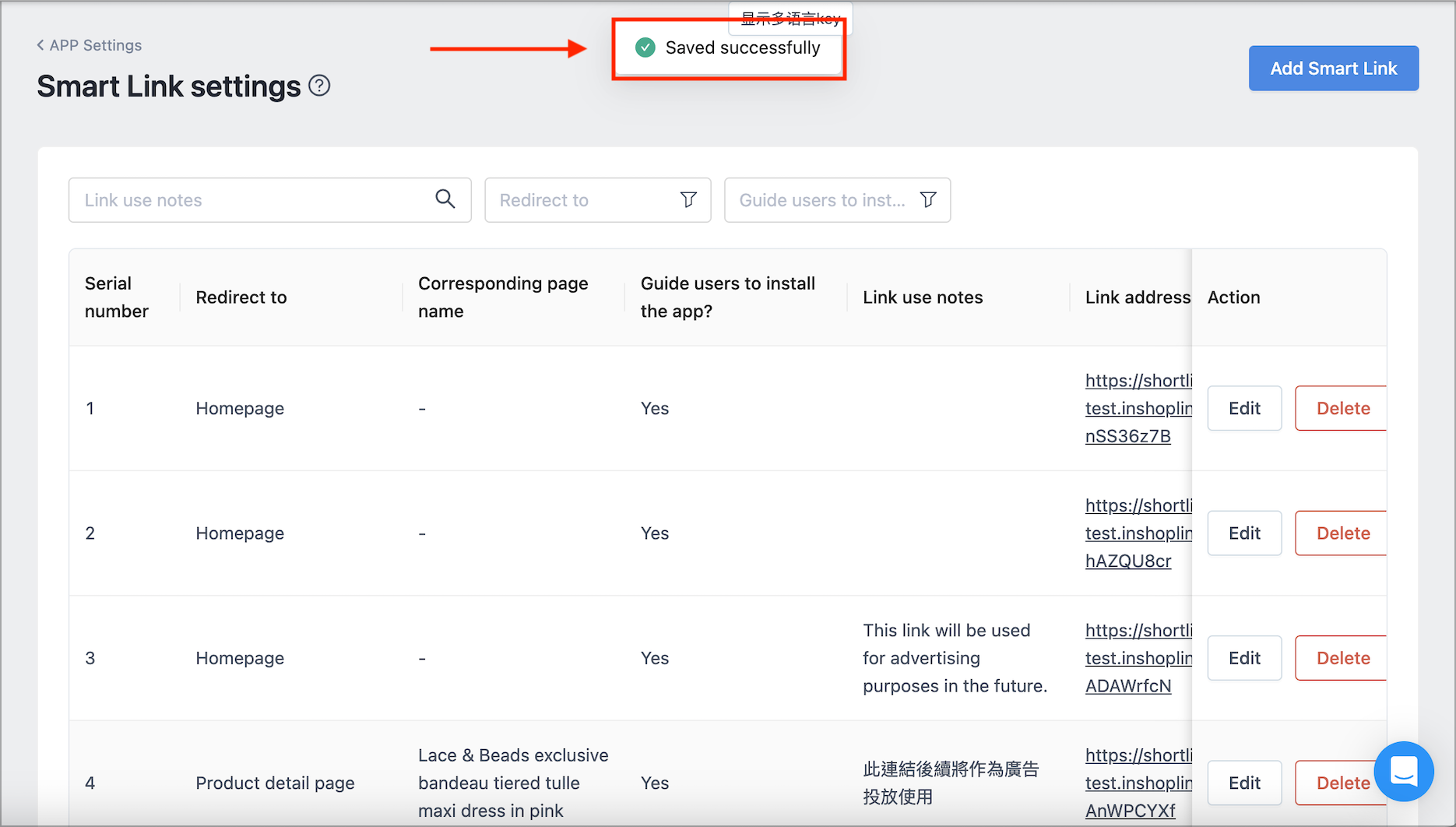Screen dimensions: 1456x827
Task: Open the Redirect to filter dropdown
Action: (597, 200)
